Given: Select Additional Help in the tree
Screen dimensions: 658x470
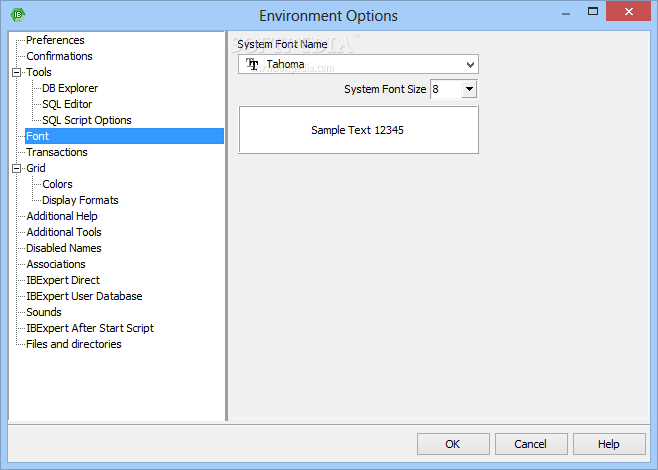Looking at the screenshot, I should (62, 216).
